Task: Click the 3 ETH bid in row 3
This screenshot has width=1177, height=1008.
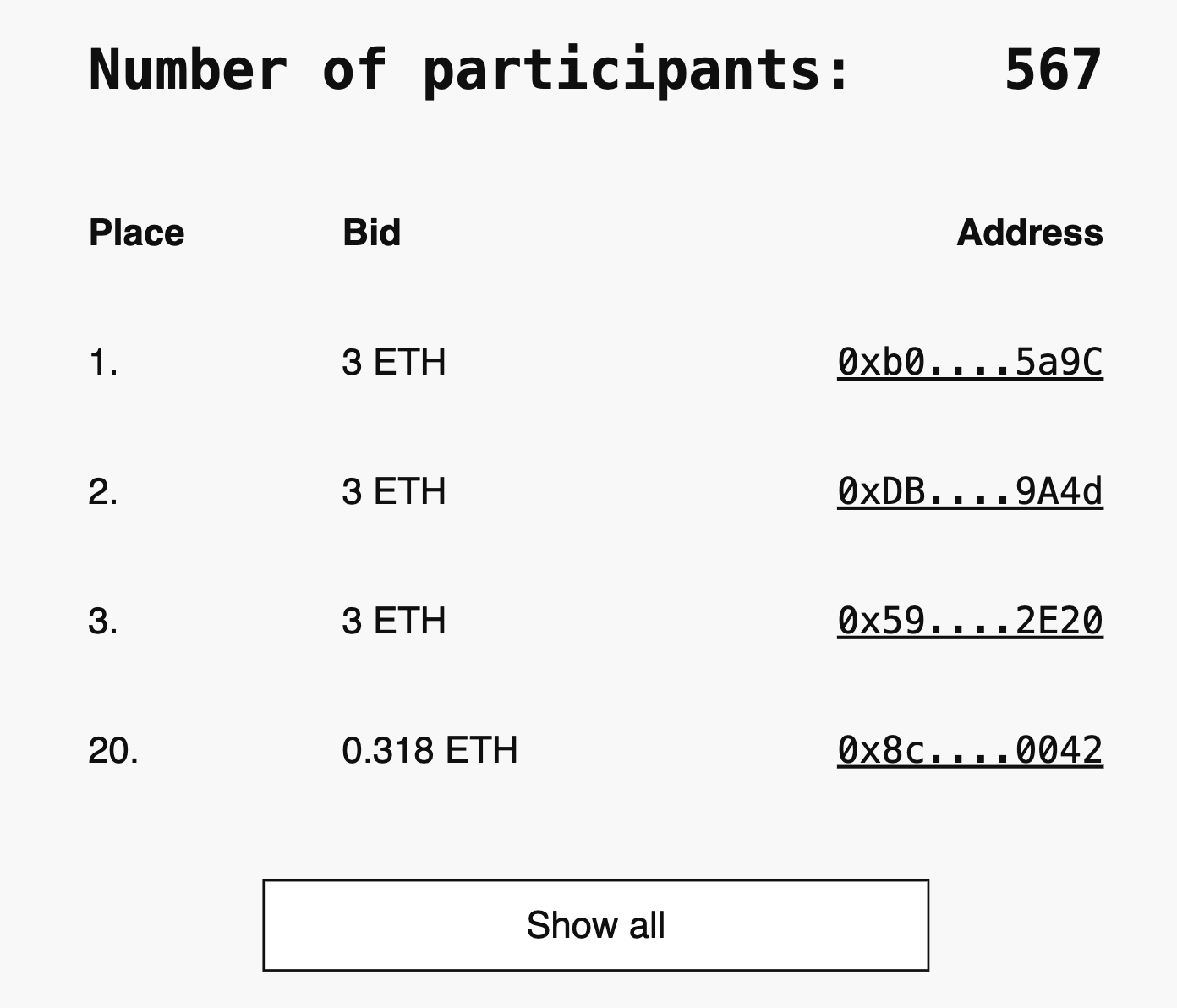Action: pyautogui.click(x=394, y=620)
